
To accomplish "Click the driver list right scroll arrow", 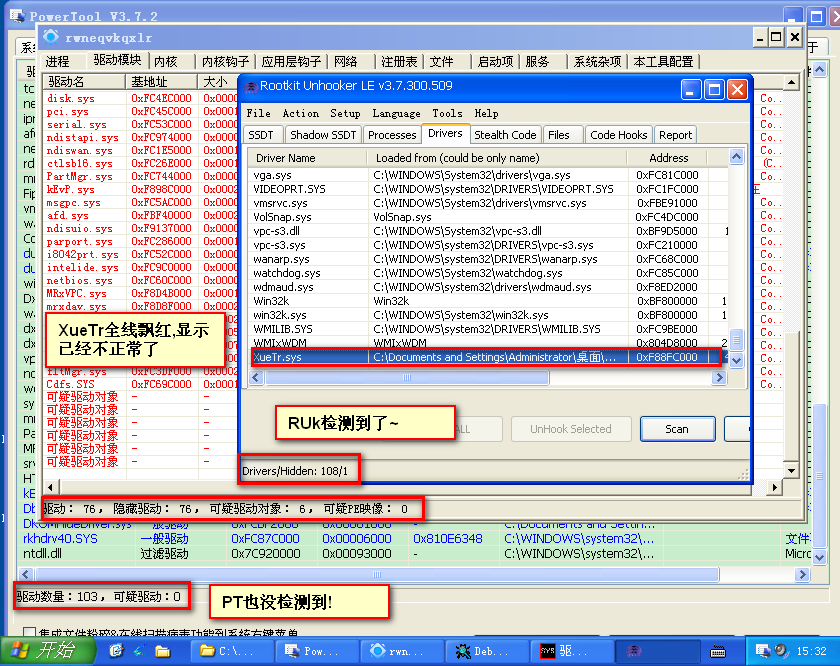I will (x=719, y=378).
